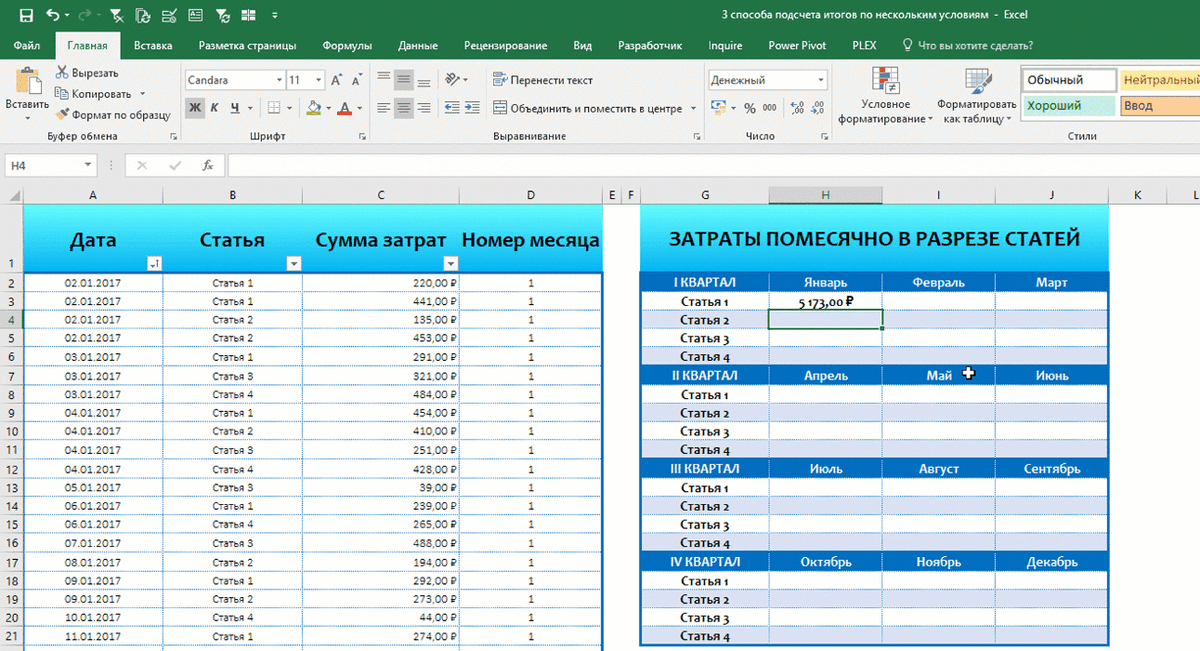Switch to the Вставка ribbon tab
Viewport: 1200px width, 651px height.
[x=153, y=45]
